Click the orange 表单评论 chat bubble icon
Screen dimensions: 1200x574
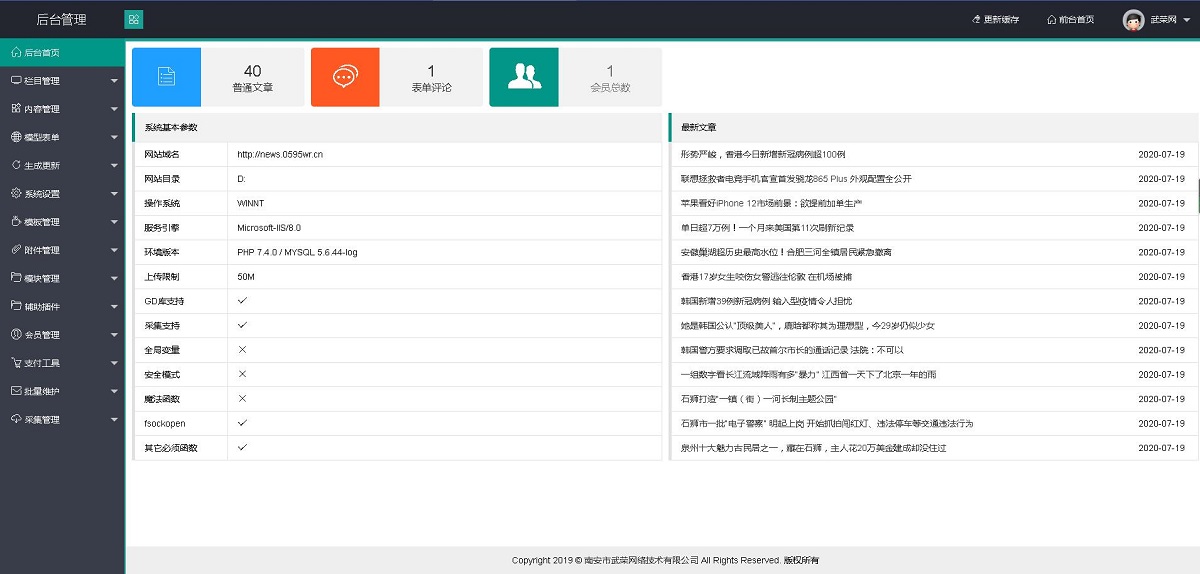click(x=345, y=77)
